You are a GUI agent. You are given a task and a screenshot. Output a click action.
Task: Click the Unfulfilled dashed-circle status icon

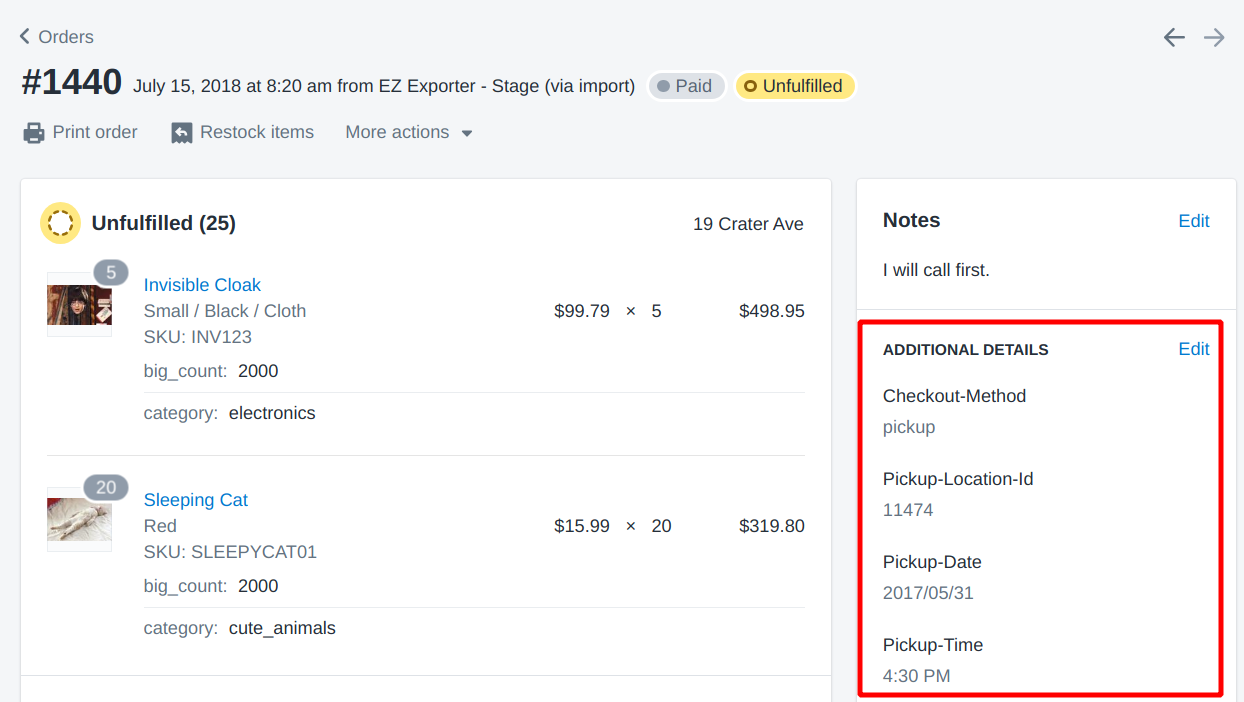point(60,223)
